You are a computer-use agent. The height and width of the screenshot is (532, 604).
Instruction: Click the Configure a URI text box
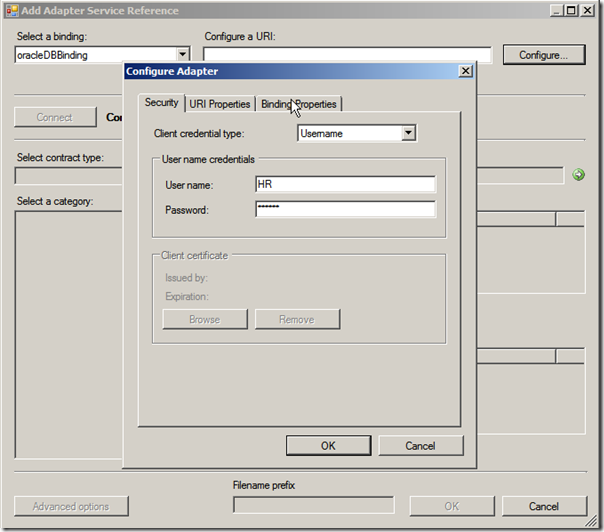(x=347, y=56)
